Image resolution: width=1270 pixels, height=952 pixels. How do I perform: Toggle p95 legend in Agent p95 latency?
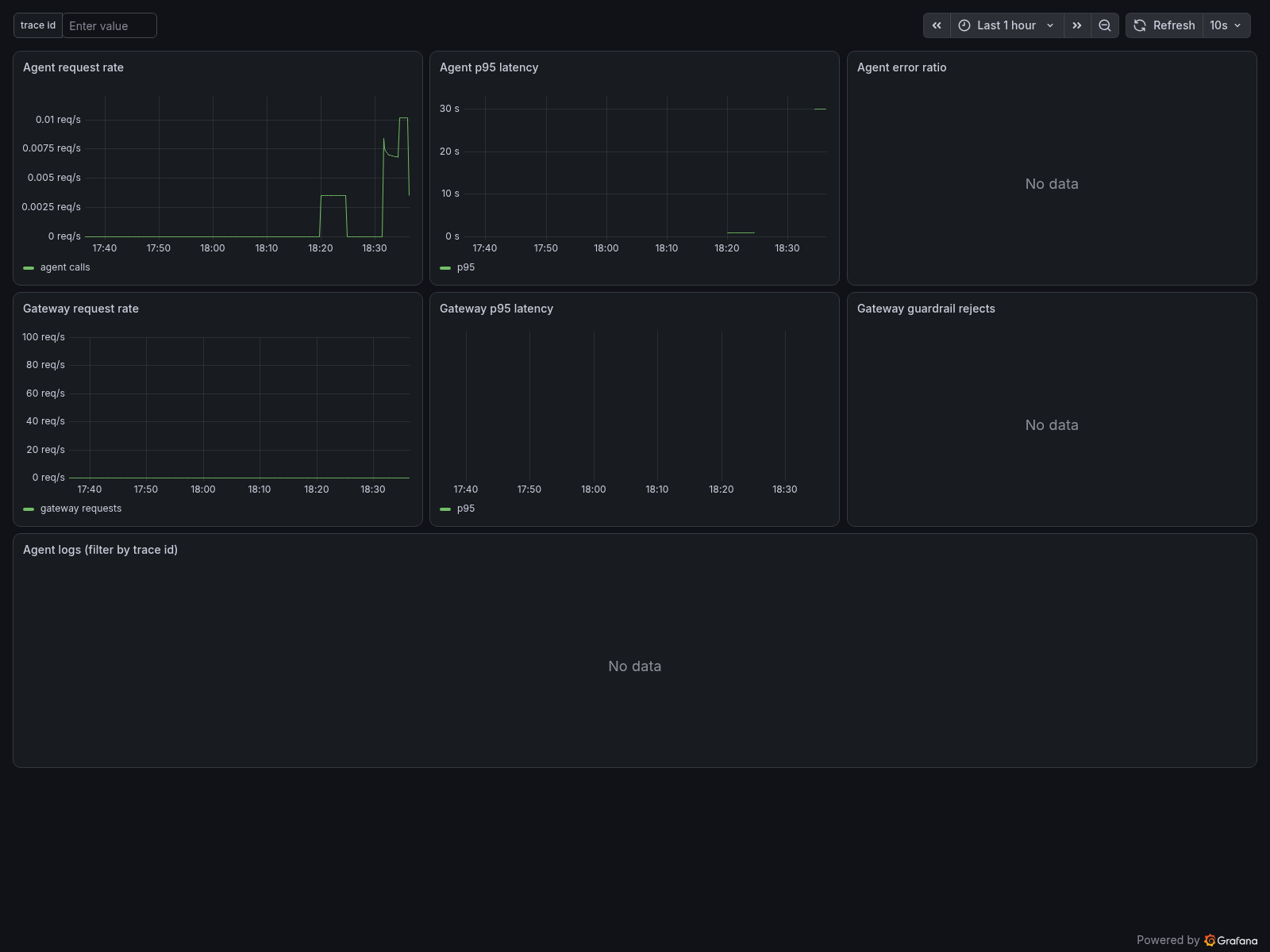coord(466,267)
